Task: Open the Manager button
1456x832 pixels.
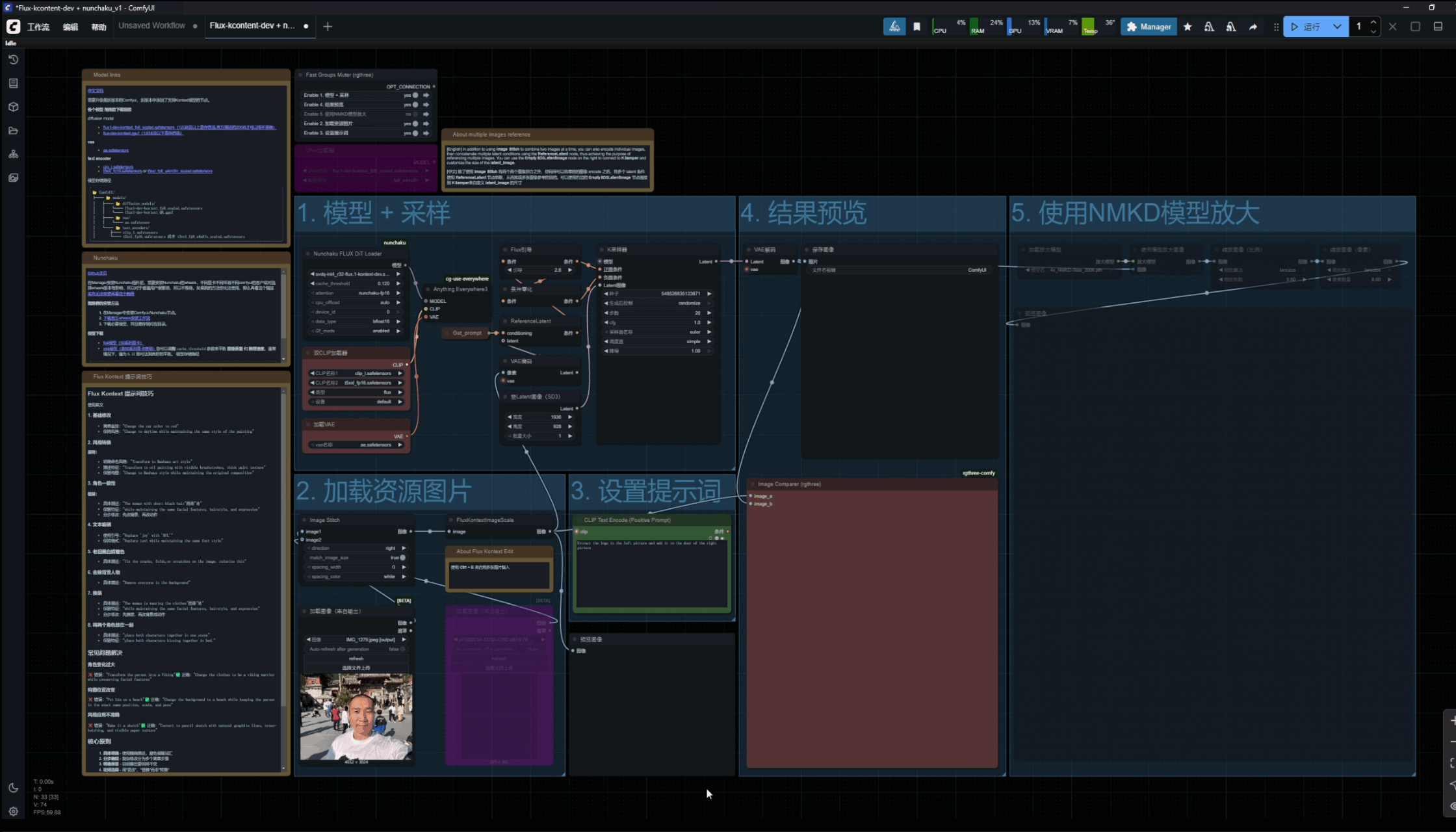Action: [x=1149, y=27]
